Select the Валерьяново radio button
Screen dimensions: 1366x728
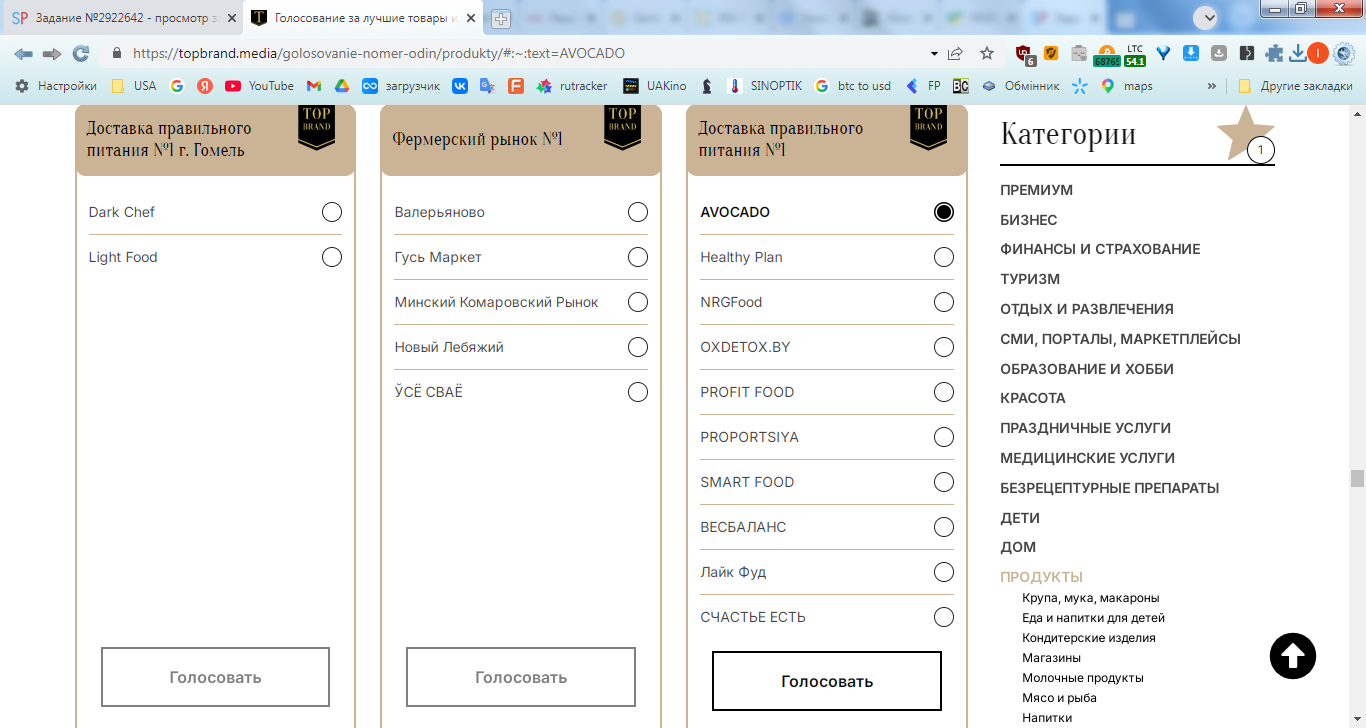coord(638,212)
